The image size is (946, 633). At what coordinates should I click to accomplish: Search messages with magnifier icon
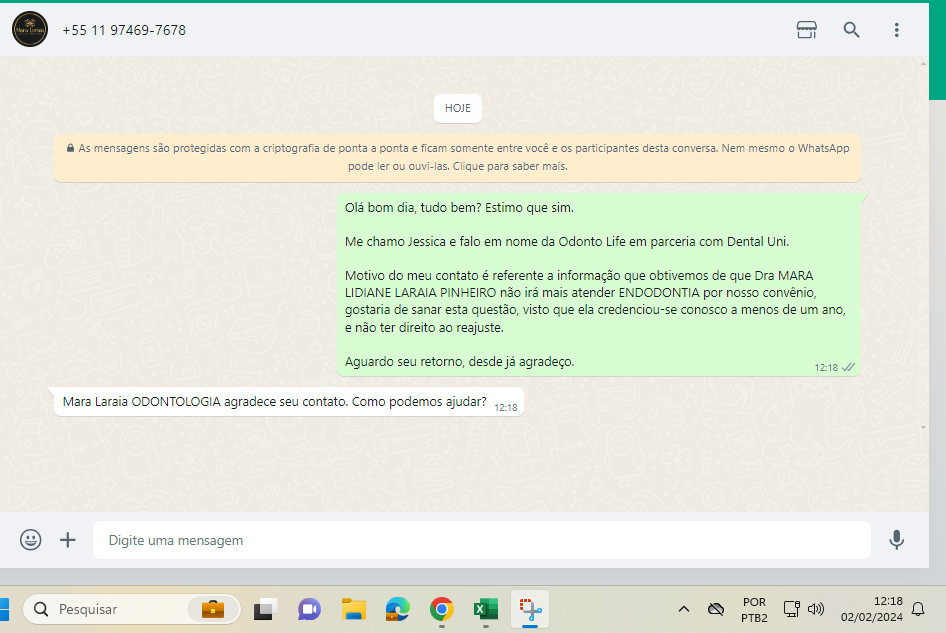(x=851, y=30)
